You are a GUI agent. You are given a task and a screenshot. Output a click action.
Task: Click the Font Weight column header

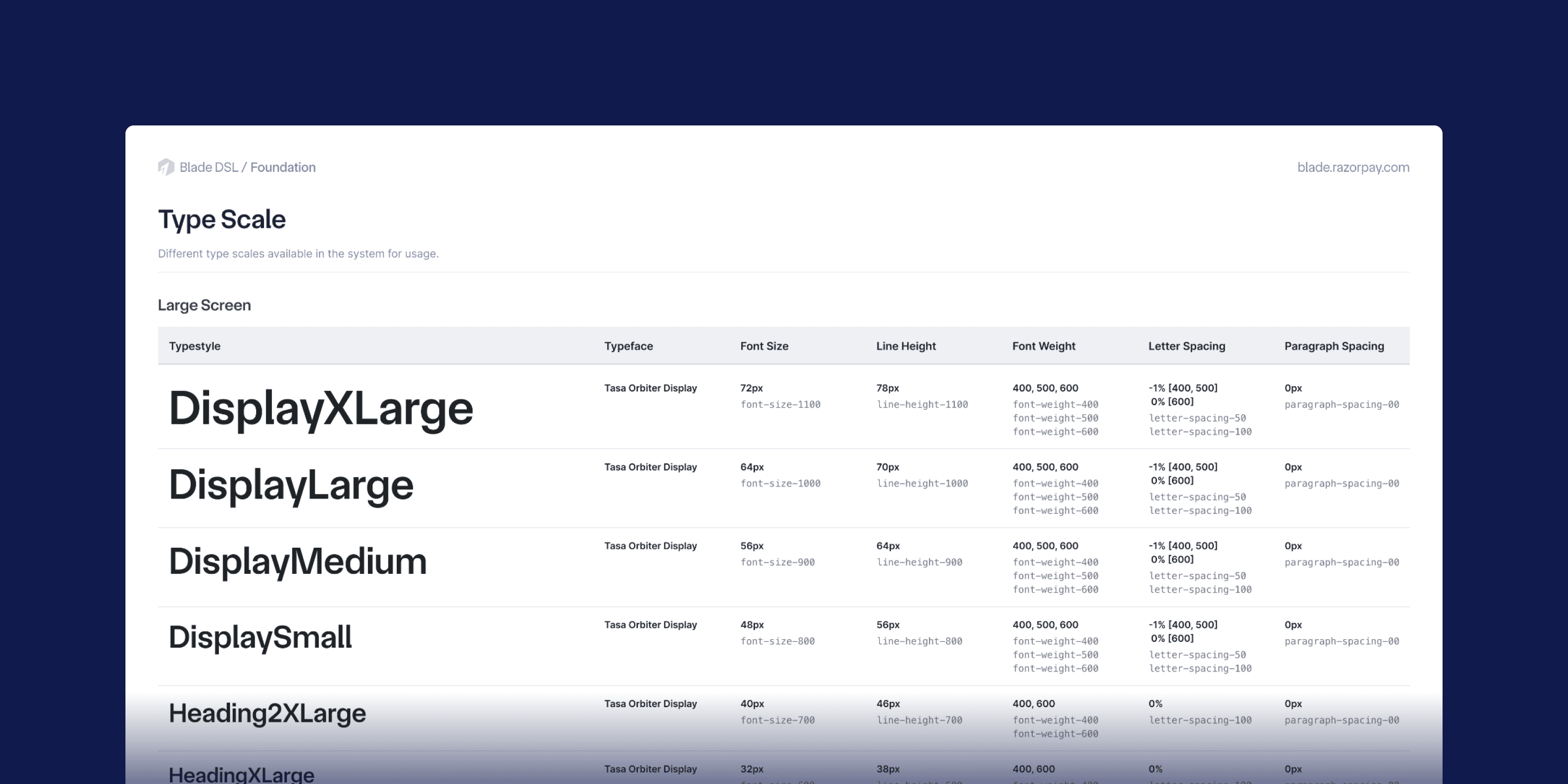(x=1043, y=345)
